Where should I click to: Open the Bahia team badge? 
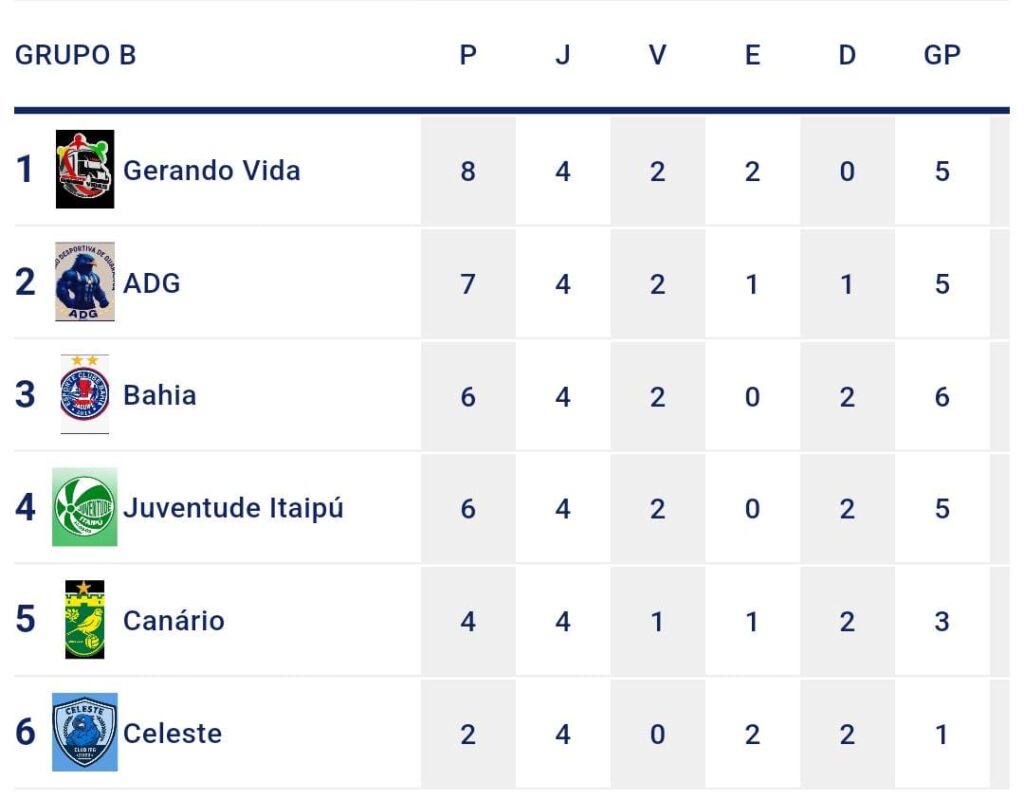(85, 394)
